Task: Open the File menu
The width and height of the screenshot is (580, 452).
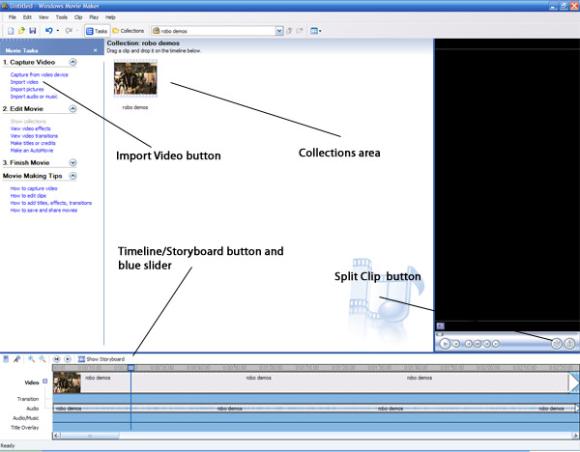Action: [x=12, y=17]
